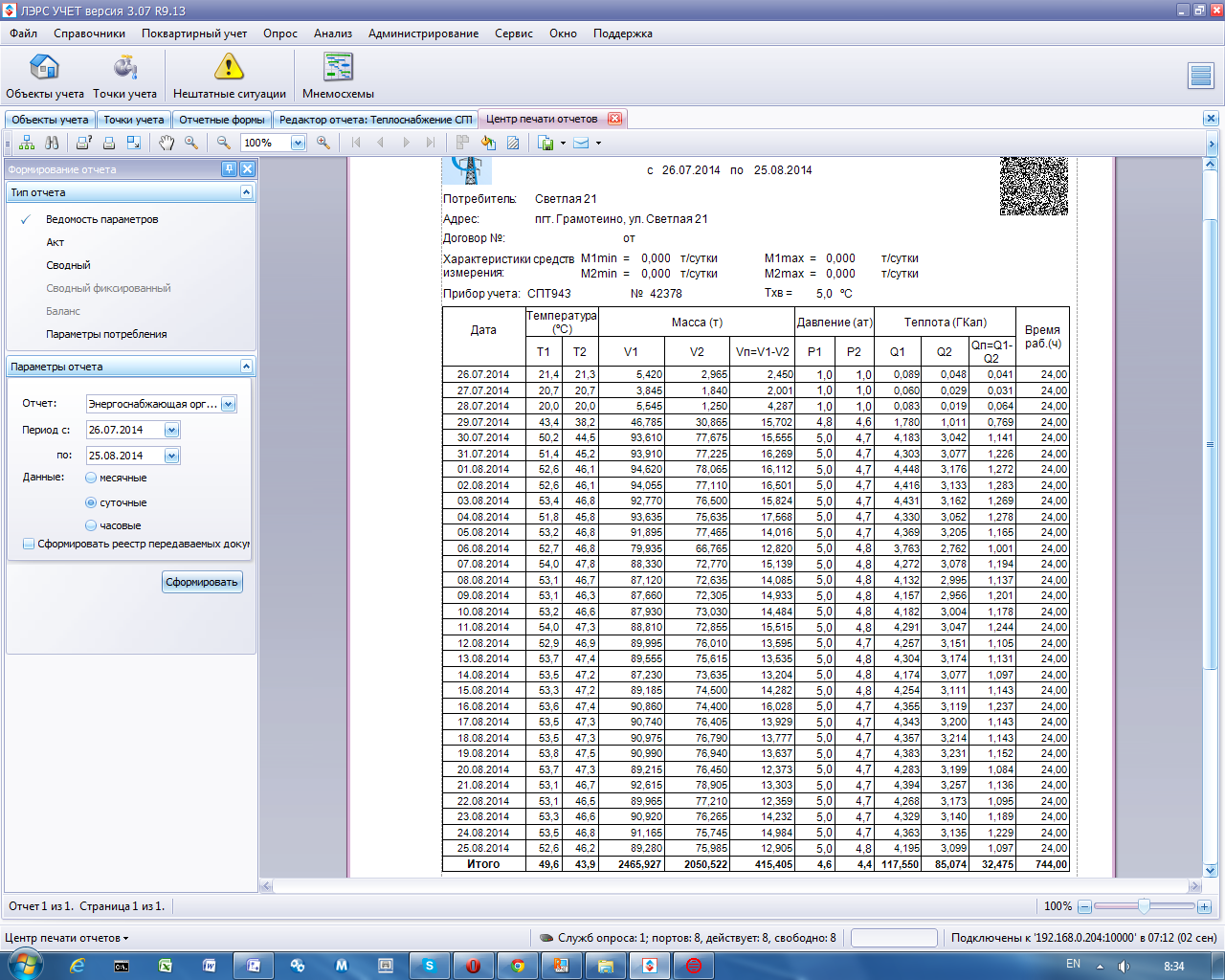Open Skype from the taskbar

tap(429, 966)
